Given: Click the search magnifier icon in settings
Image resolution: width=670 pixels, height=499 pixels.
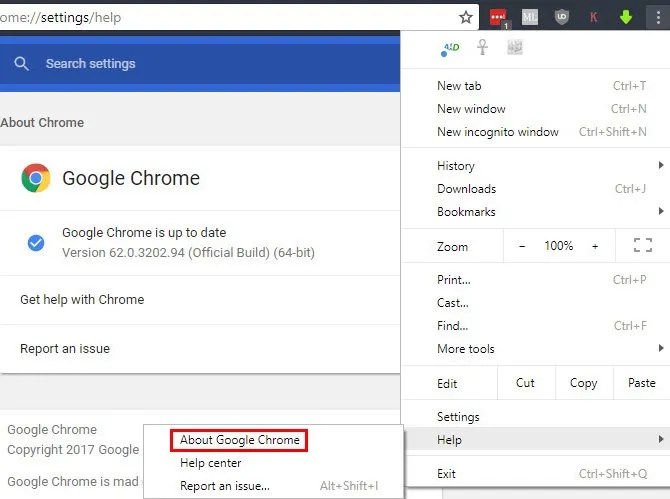Looking at the screenshot, I should pyautogui.click(x=21, y=64).
